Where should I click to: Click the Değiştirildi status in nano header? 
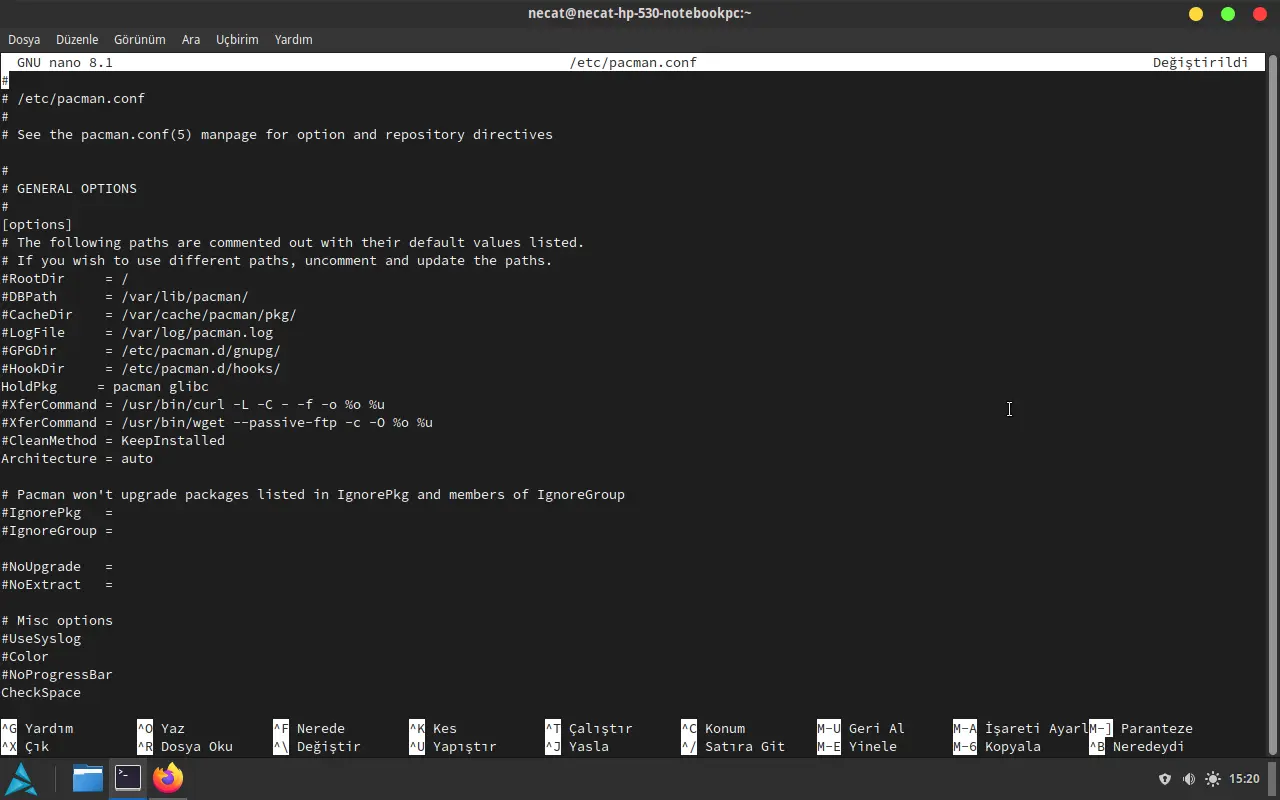(x=1201, y=62)
